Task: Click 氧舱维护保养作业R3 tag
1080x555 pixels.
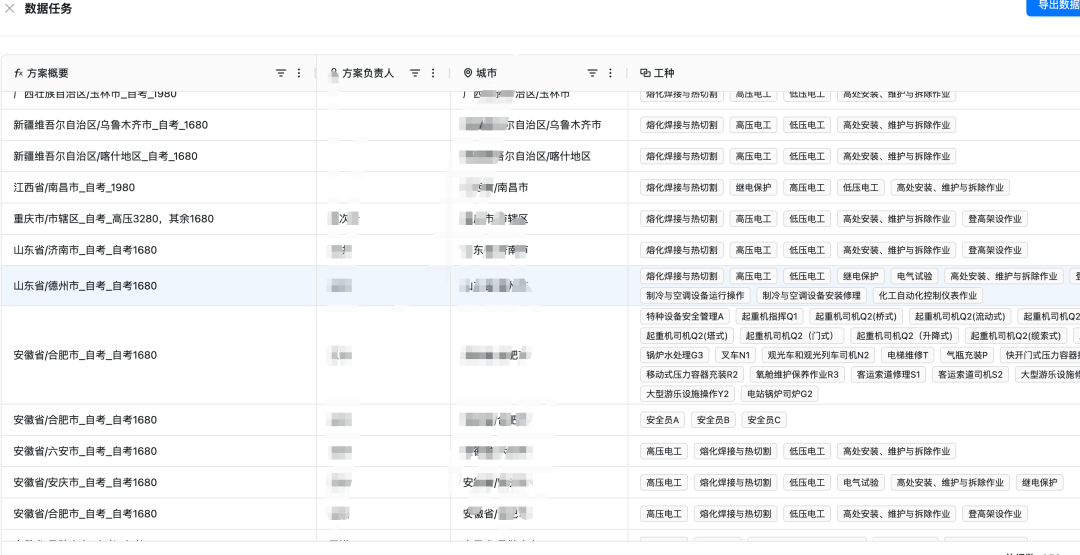Action: (797, 375)
